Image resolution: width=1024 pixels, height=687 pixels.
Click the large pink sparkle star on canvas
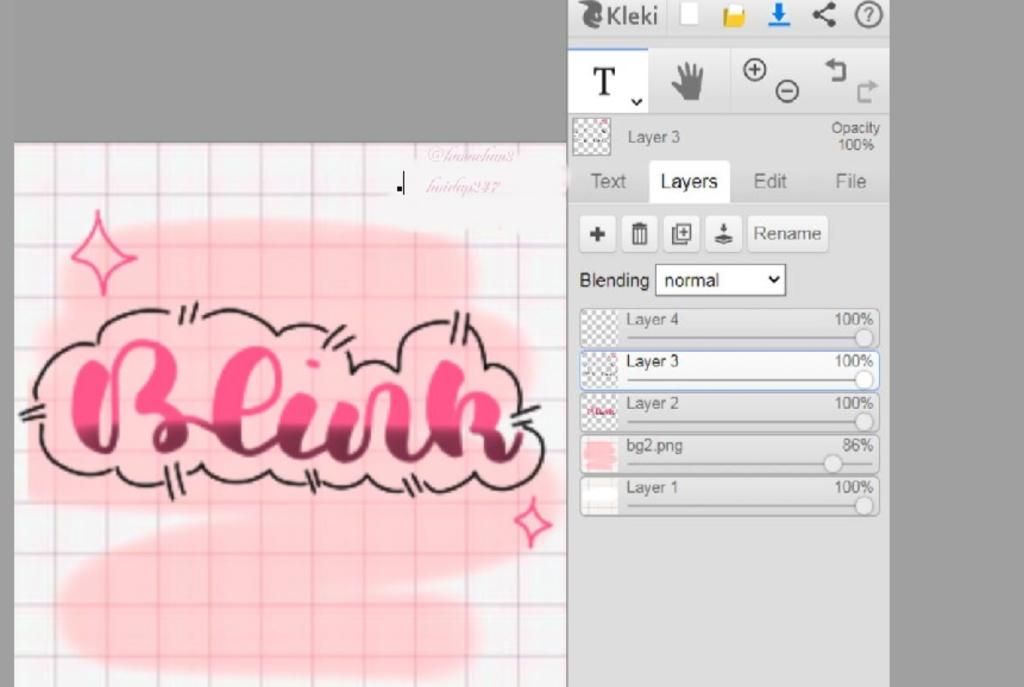pos(103,253)
